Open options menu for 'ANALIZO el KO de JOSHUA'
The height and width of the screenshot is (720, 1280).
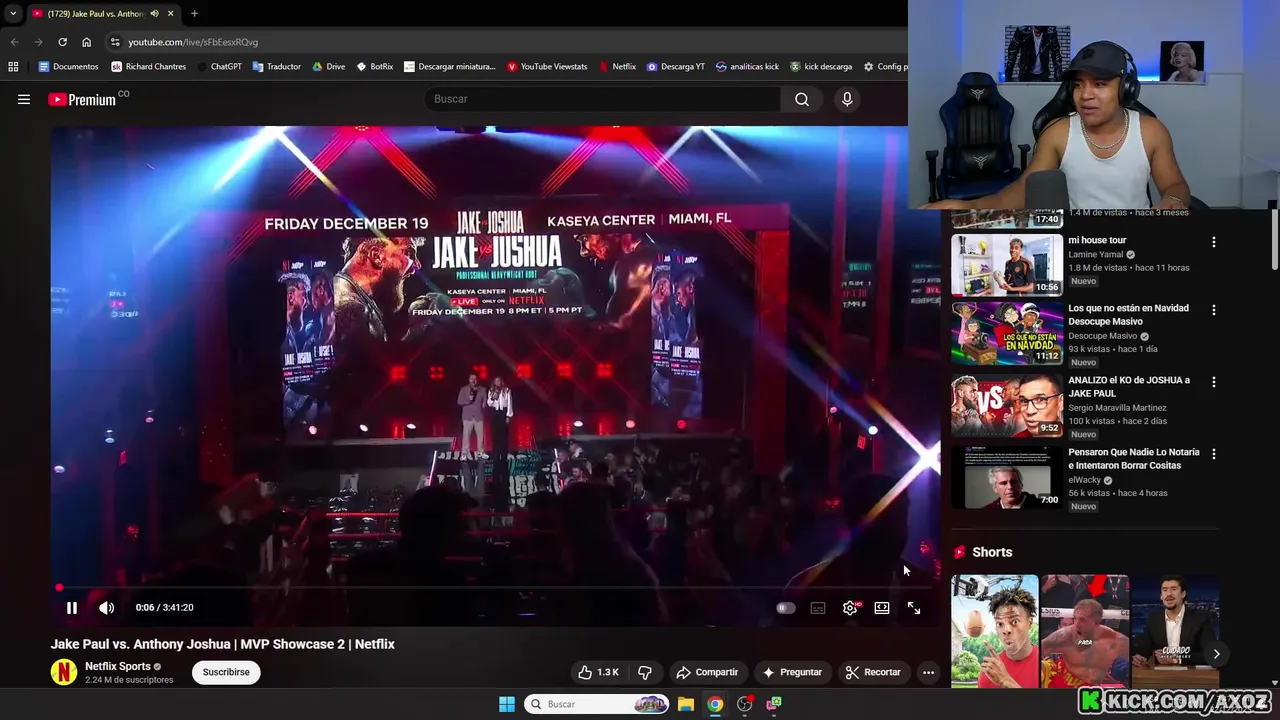[1214, 382]
